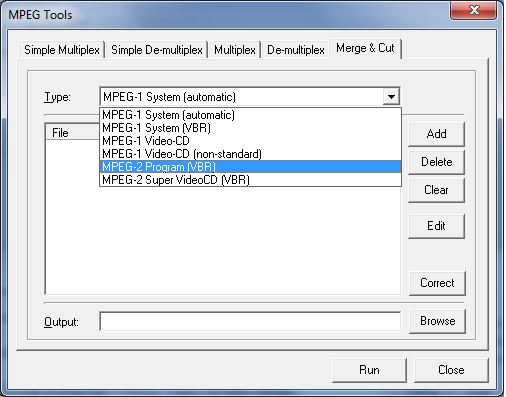
Task: Click the Type combo box field
Action: [x=250, y=97]
